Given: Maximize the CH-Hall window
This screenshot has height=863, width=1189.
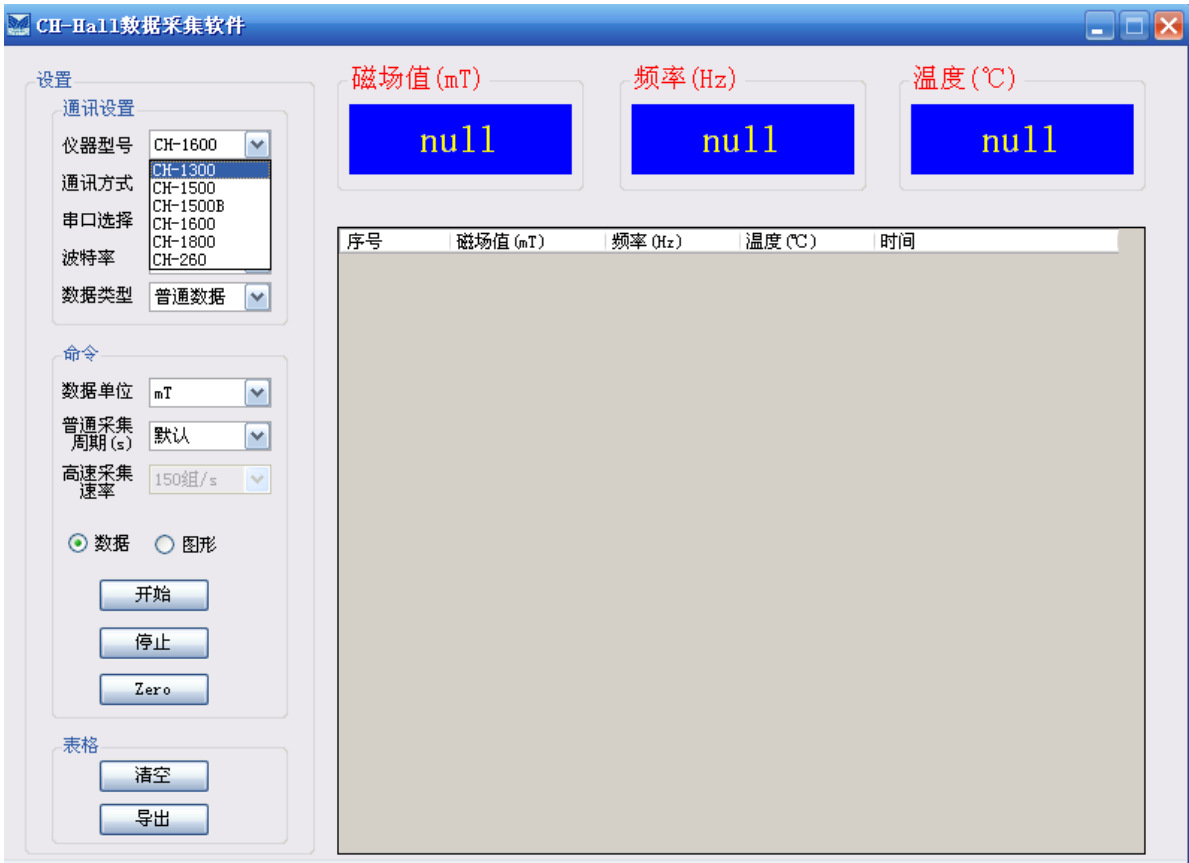Looking at the screenshot, I should (1134, 26).
